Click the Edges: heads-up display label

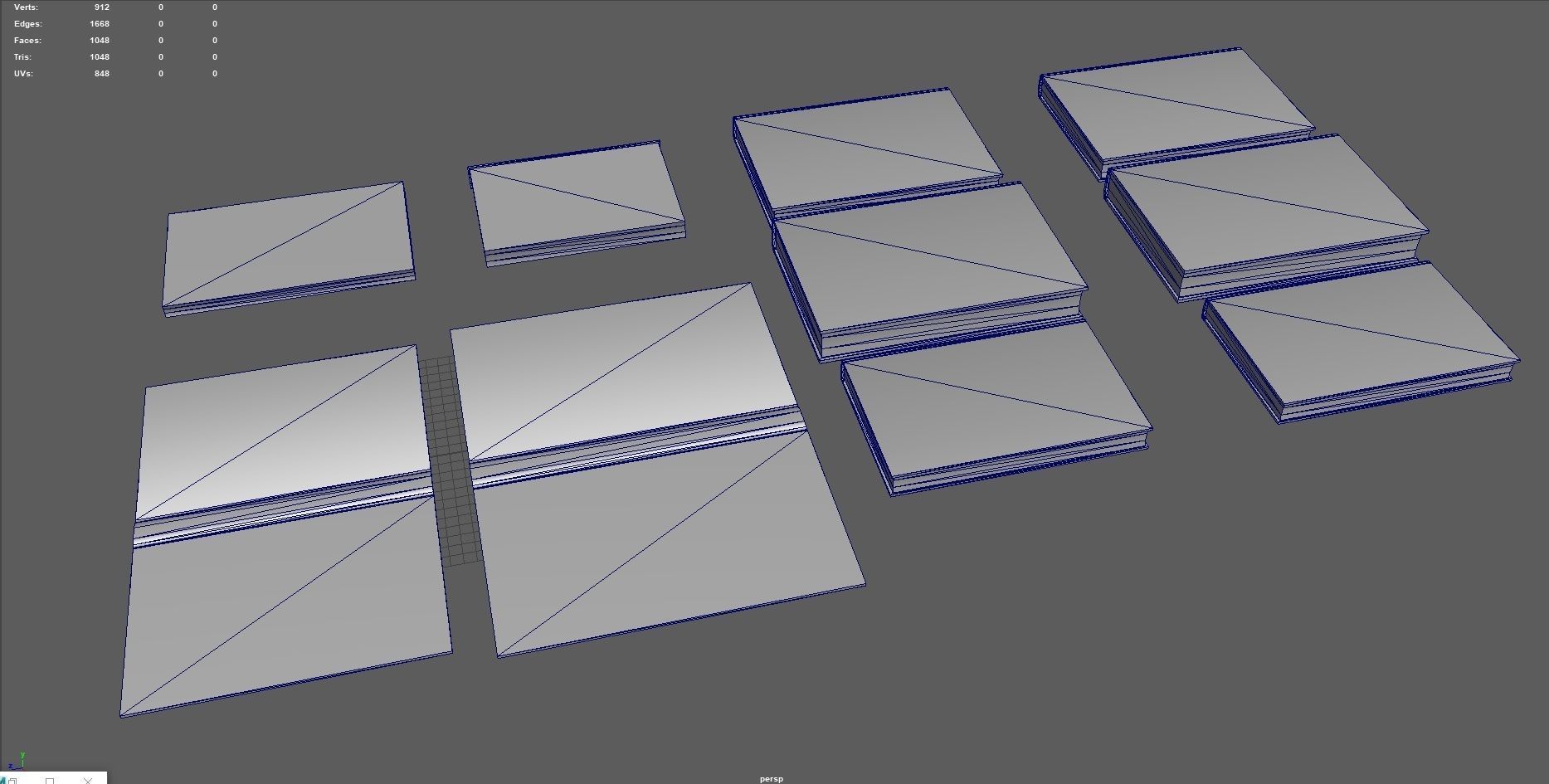click(x=27, y=23)
